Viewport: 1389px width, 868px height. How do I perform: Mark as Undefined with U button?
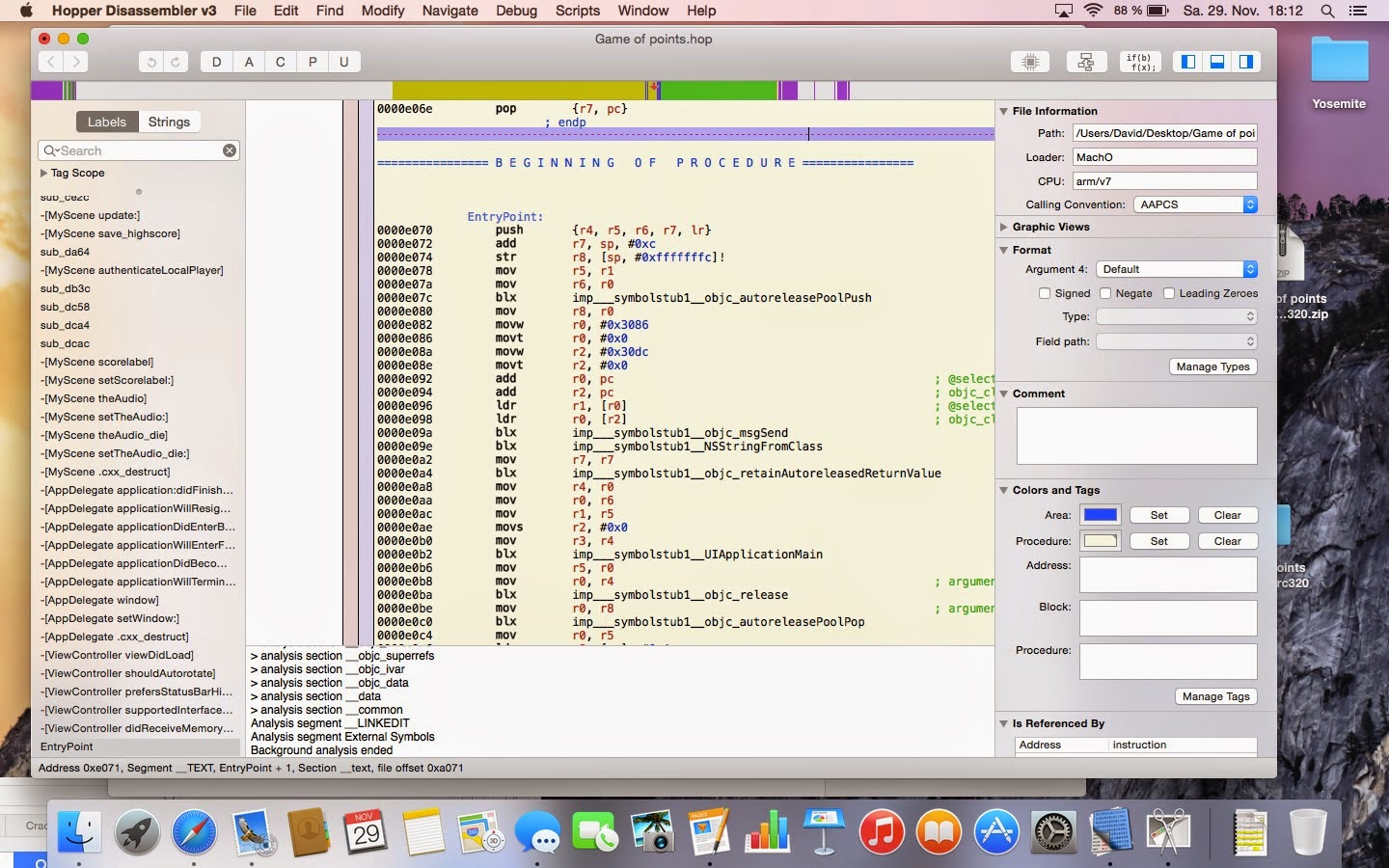pos(344,62)
